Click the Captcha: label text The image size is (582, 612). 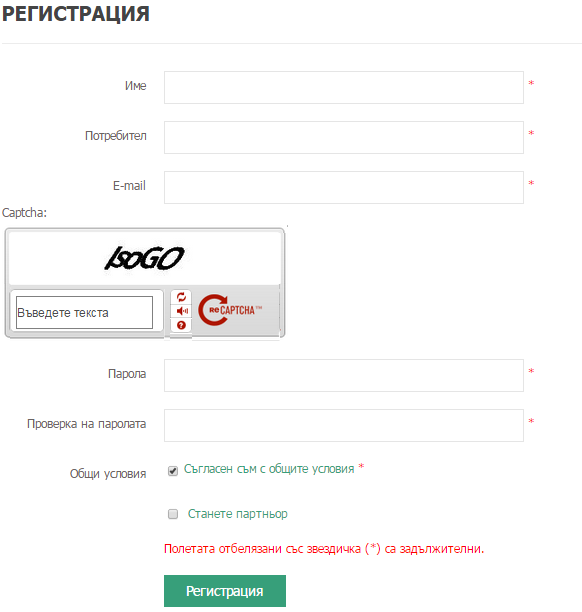pos(24,213)
